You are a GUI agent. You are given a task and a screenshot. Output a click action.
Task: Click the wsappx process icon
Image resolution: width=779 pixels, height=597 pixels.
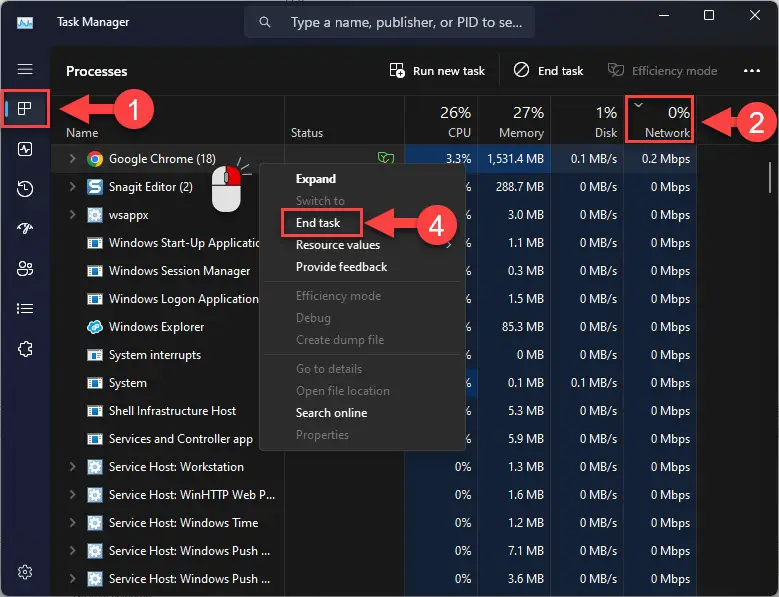point(95,215)
